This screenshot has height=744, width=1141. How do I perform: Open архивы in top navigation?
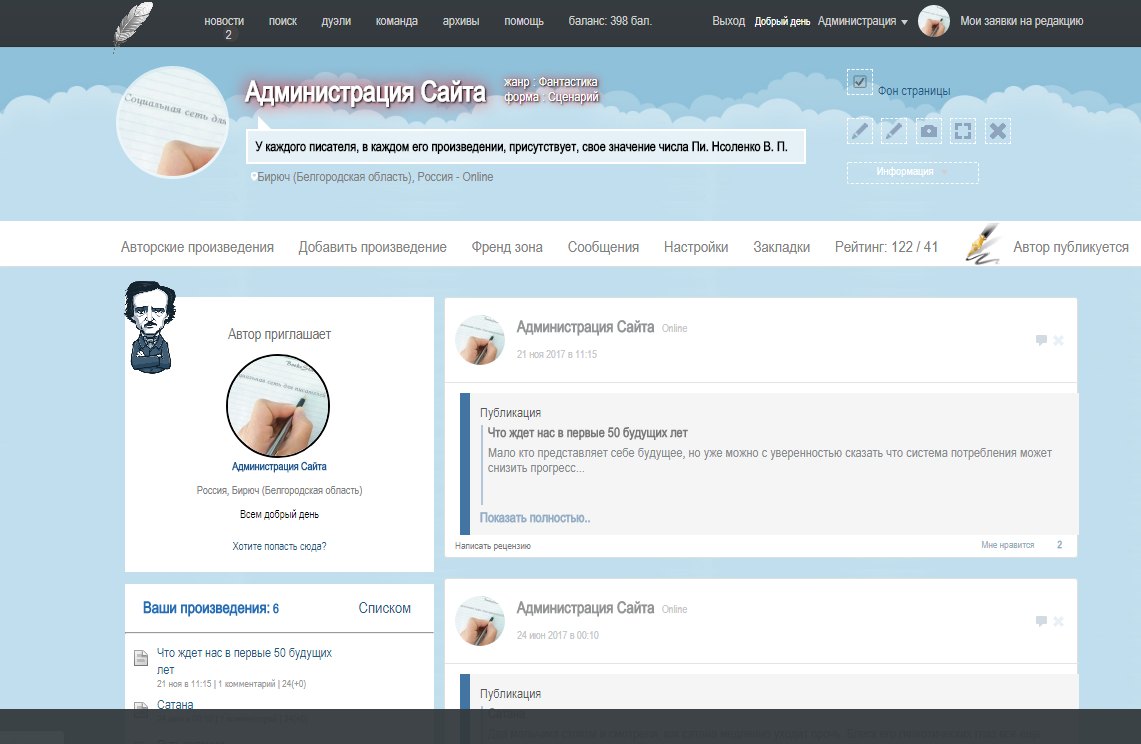(461, 21)
